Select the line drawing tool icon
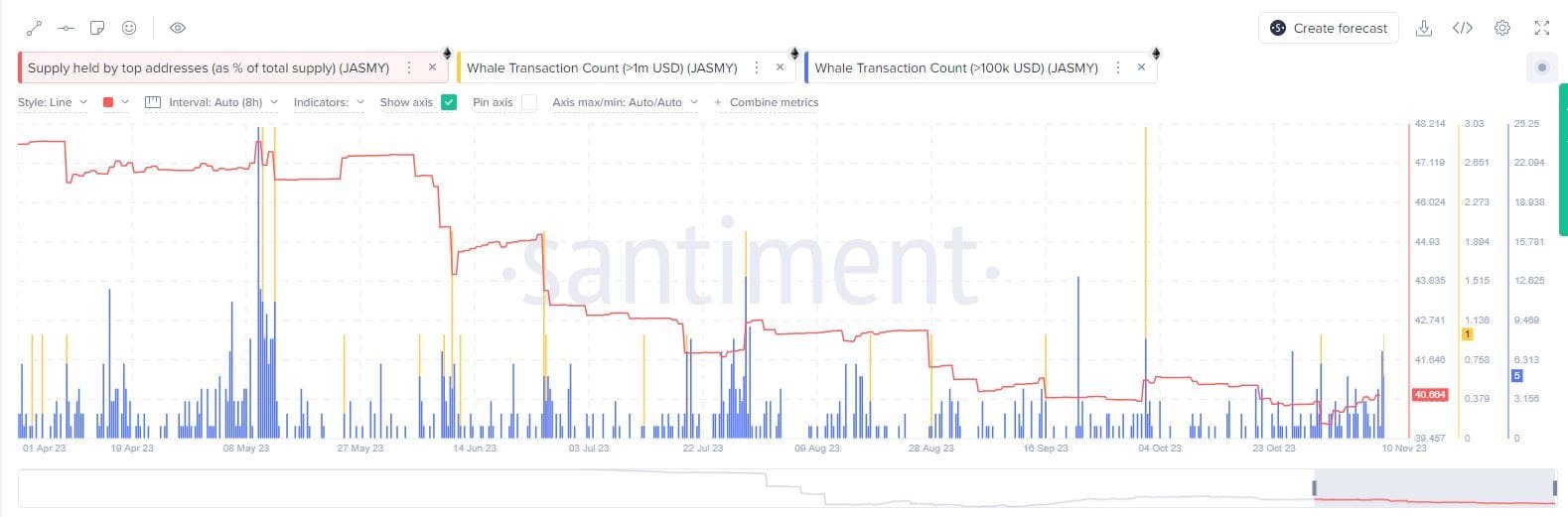The height and width of the screenshot is (517, 1568). [34, 28]
